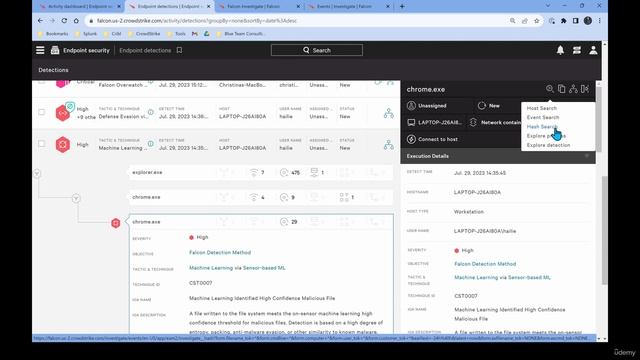Click the LAPTOP-J26AI8 host button in panel
The image size is (640, 360).
[435, 122]
